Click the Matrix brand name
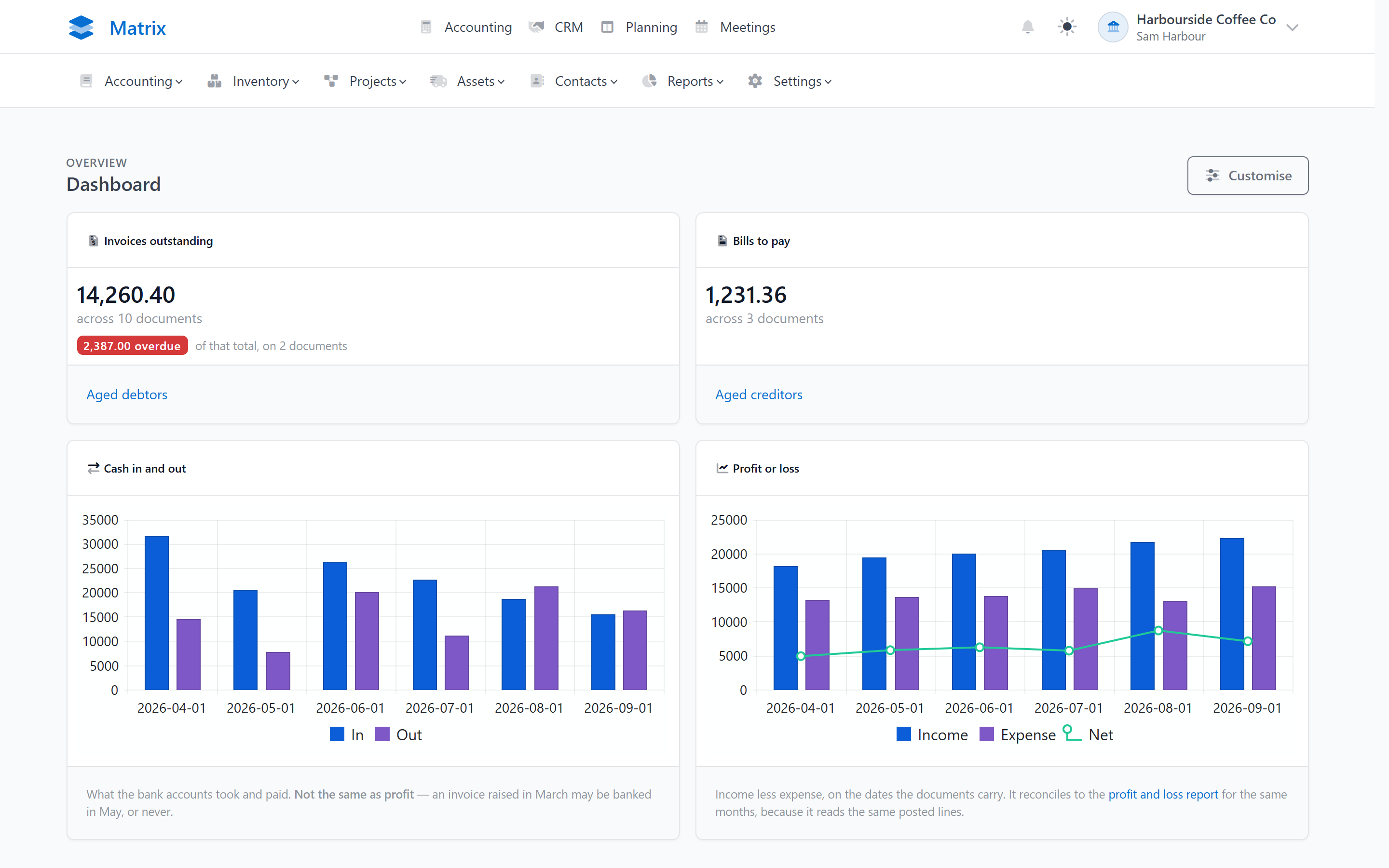 coord(138,27)
